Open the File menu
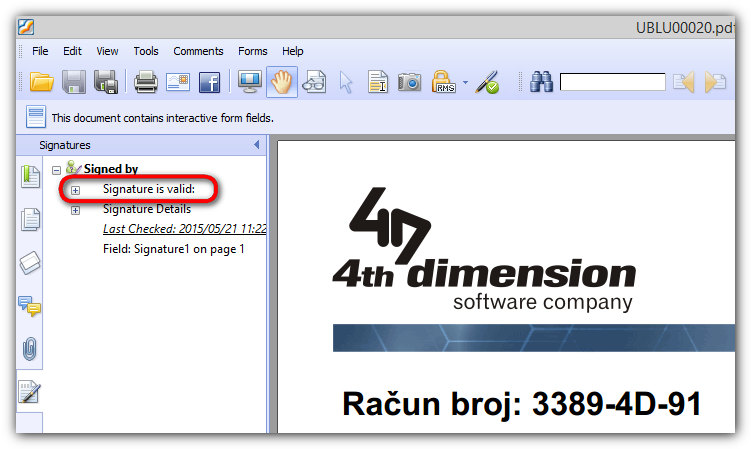 click(x=40, y=51)
